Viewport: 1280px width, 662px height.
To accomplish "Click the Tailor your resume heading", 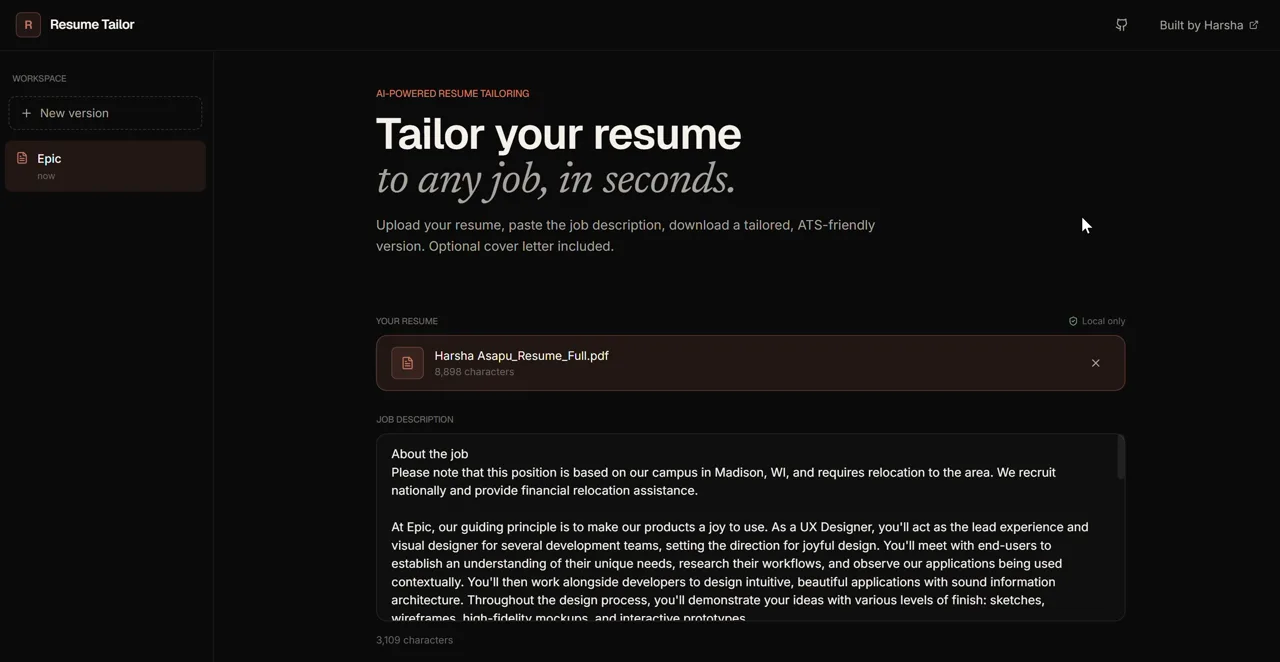I will click(x=558, y=134).
